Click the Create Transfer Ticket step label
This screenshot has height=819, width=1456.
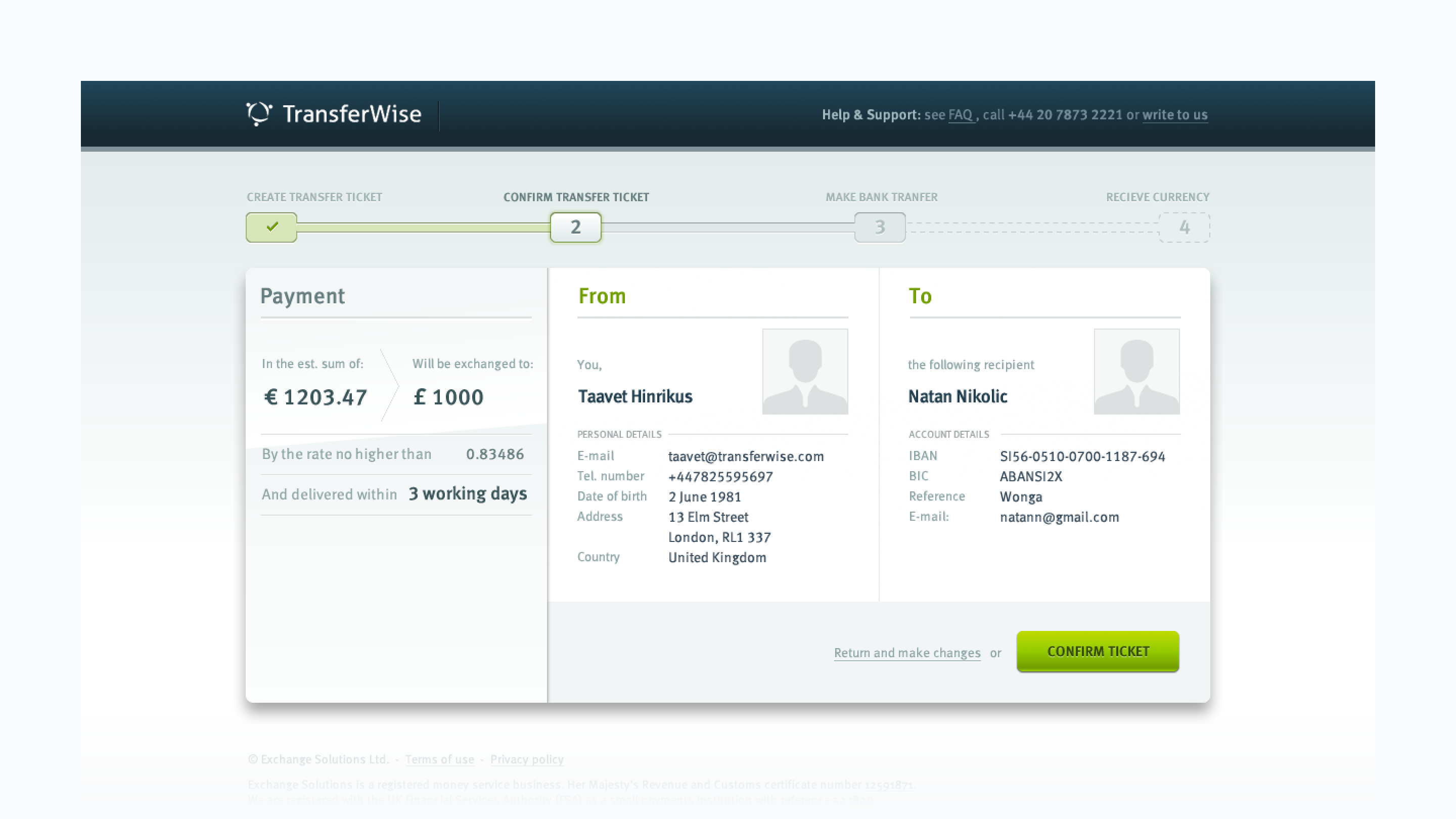point(314,197)
